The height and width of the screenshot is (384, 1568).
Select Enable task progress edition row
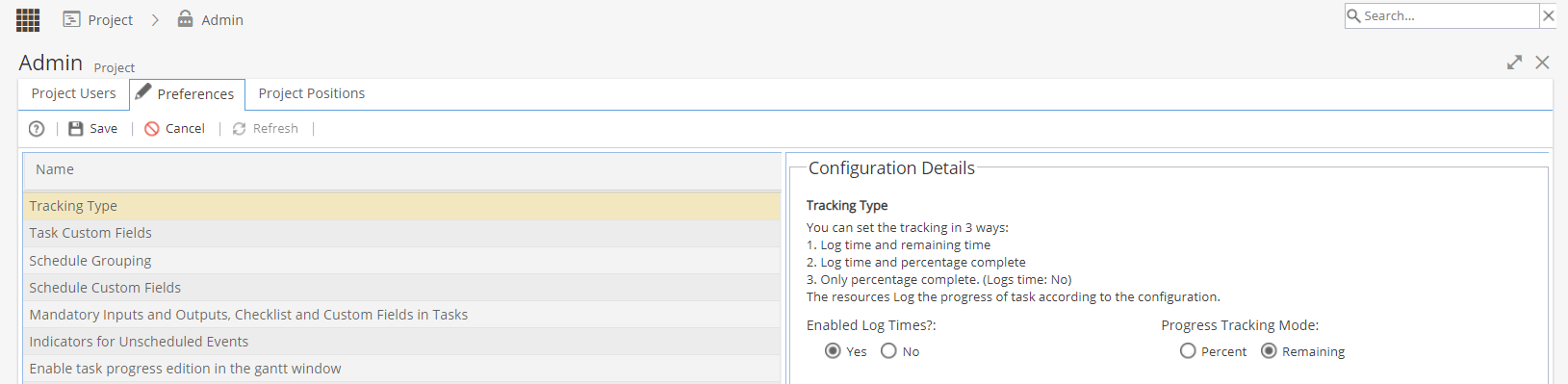pyautogui.click(x=401, y=369)
